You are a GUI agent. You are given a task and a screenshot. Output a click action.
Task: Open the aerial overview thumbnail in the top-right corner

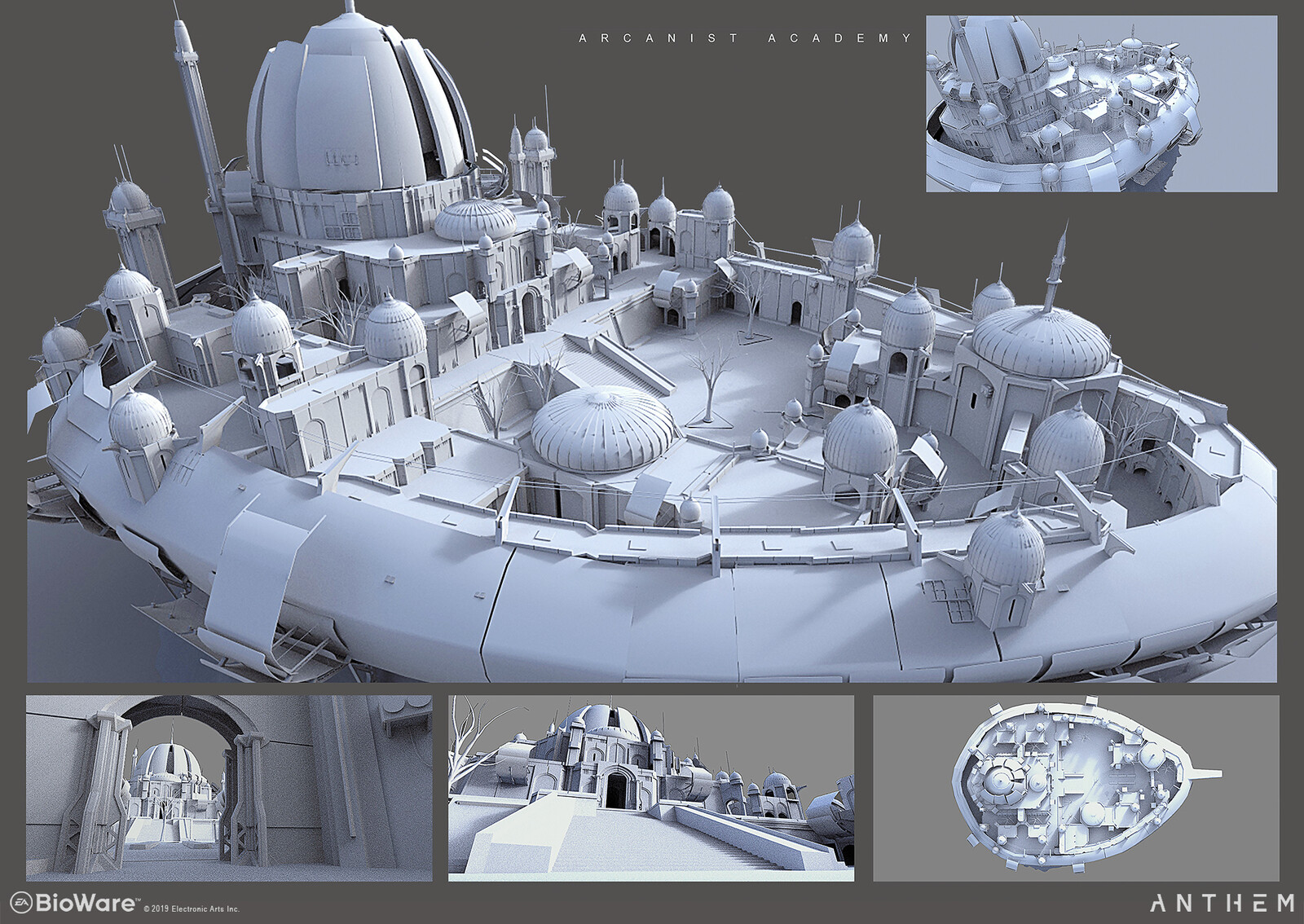[1101, 103]
